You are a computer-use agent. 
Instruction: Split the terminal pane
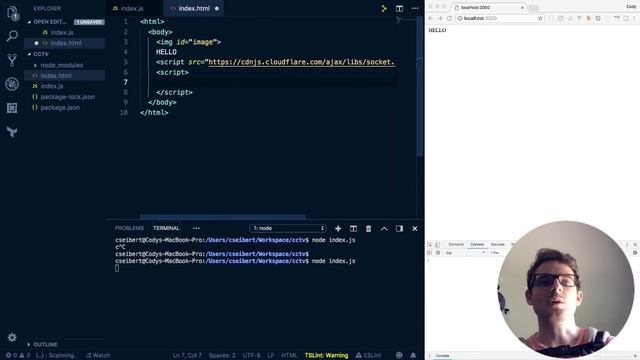353,229
